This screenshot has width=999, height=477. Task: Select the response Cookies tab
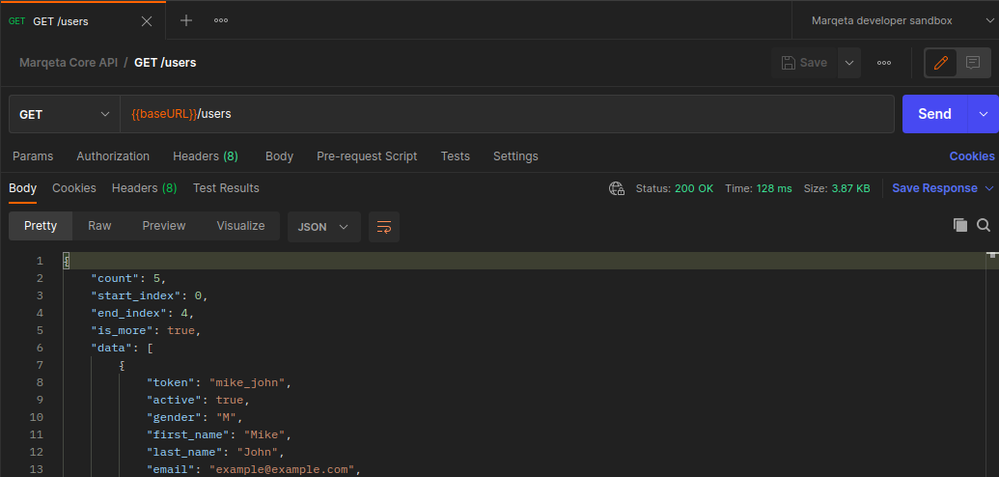tap(74, 188)
